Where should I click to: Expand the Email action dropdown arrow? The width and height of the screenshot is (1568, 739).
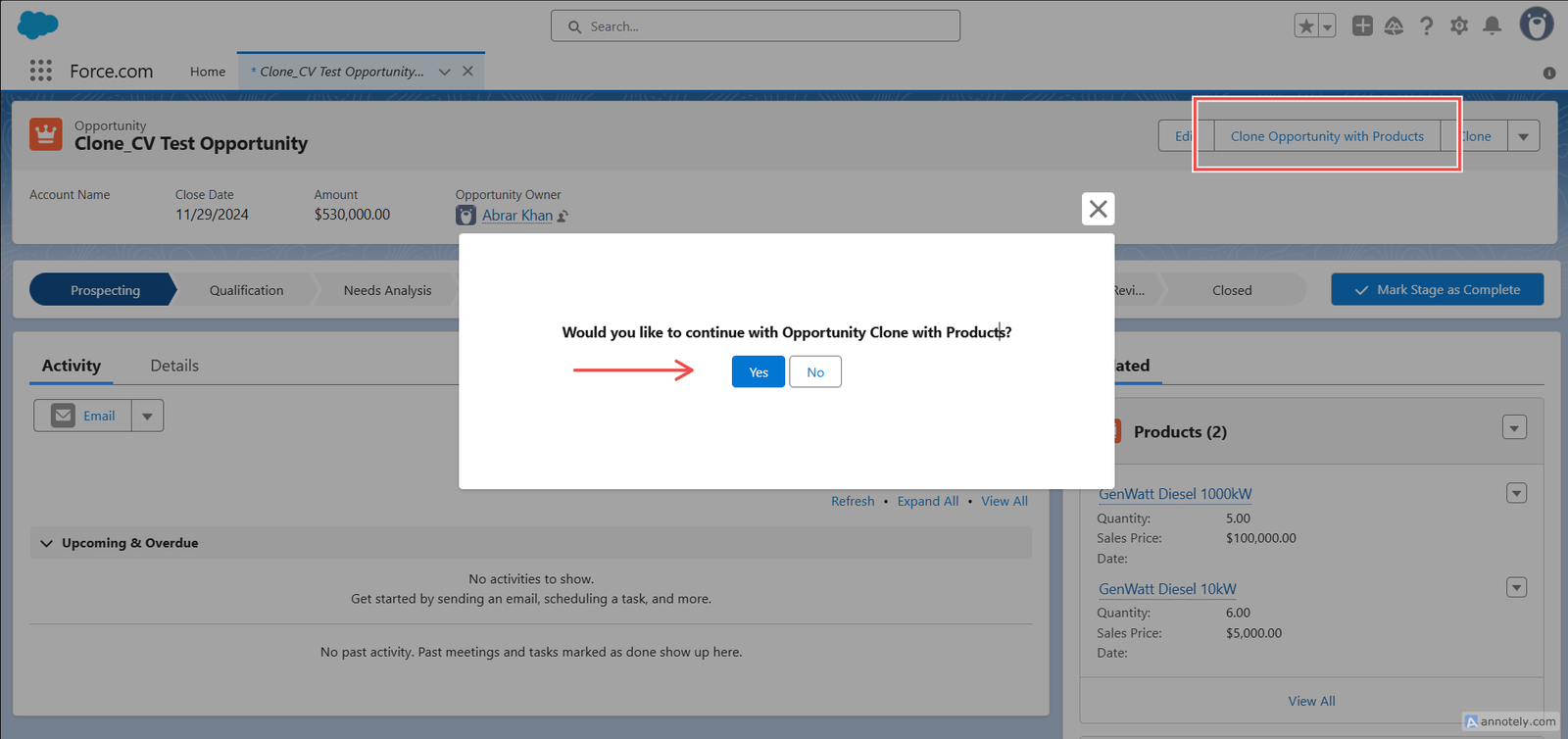[147, 416]
